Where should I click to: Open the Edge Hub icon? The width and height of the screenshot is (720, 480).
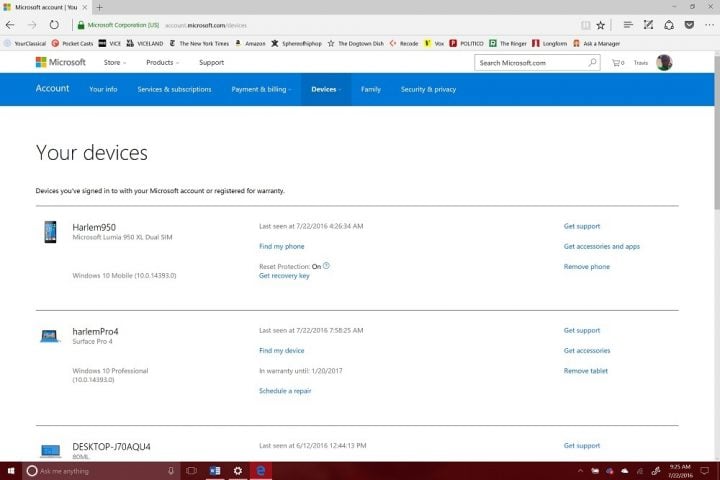click(x=628, y=25)
